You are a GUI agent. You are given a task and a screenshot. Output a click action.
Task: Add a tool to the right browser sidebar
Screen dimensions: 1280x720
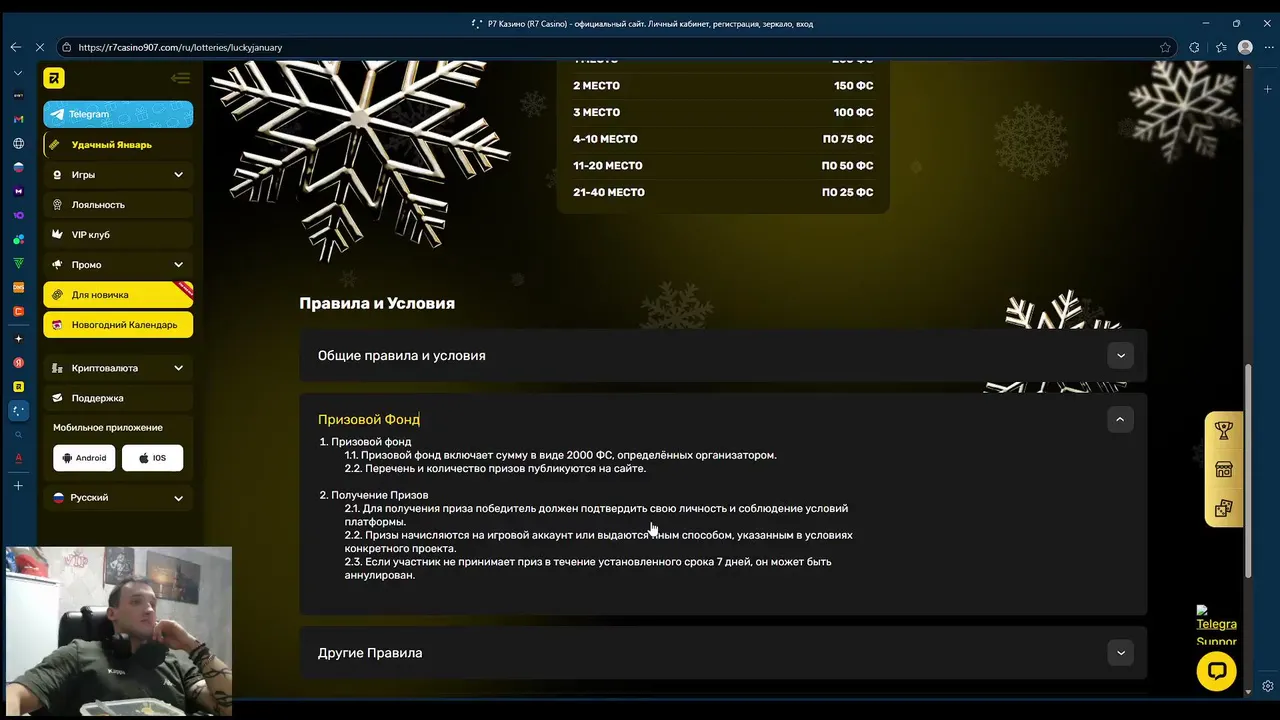1268,89
